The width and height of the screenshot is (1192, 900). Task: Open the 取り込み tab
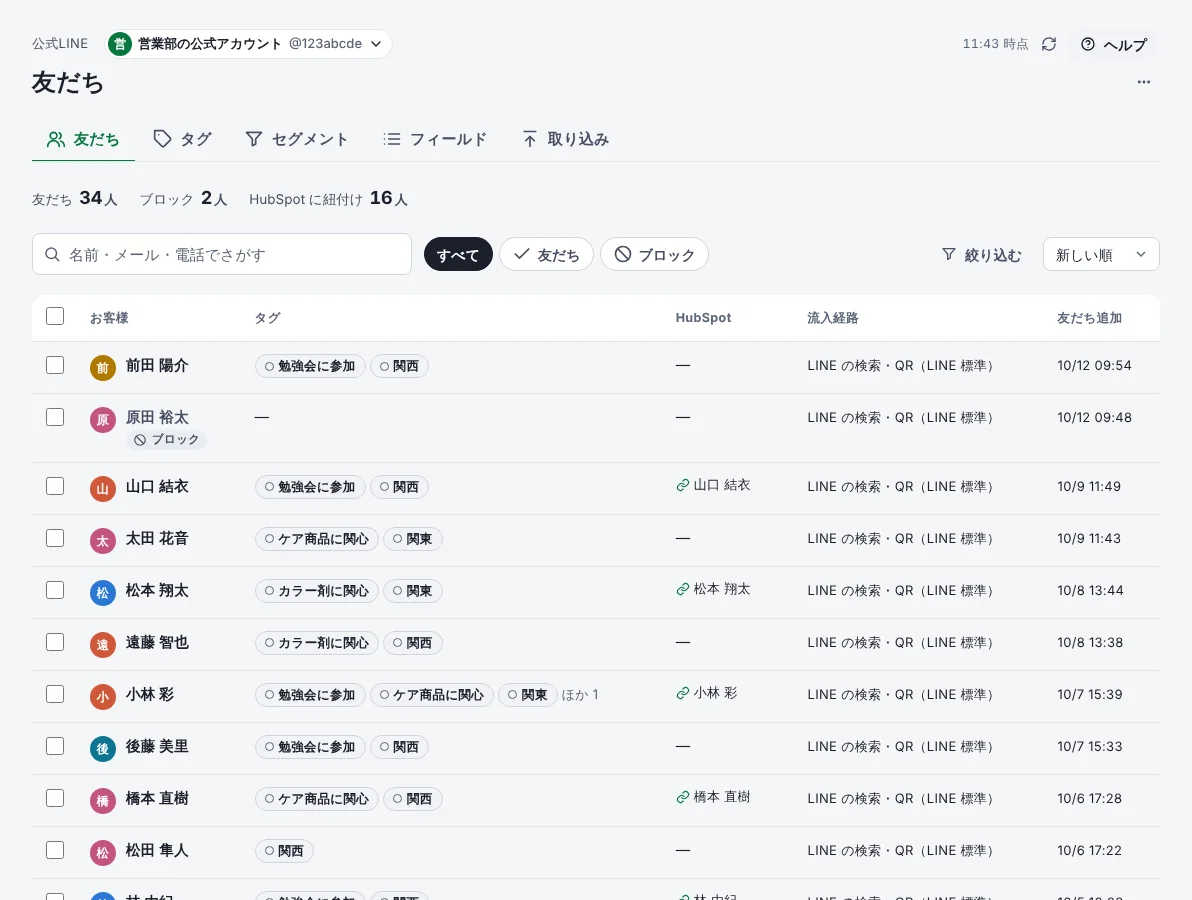566,139
